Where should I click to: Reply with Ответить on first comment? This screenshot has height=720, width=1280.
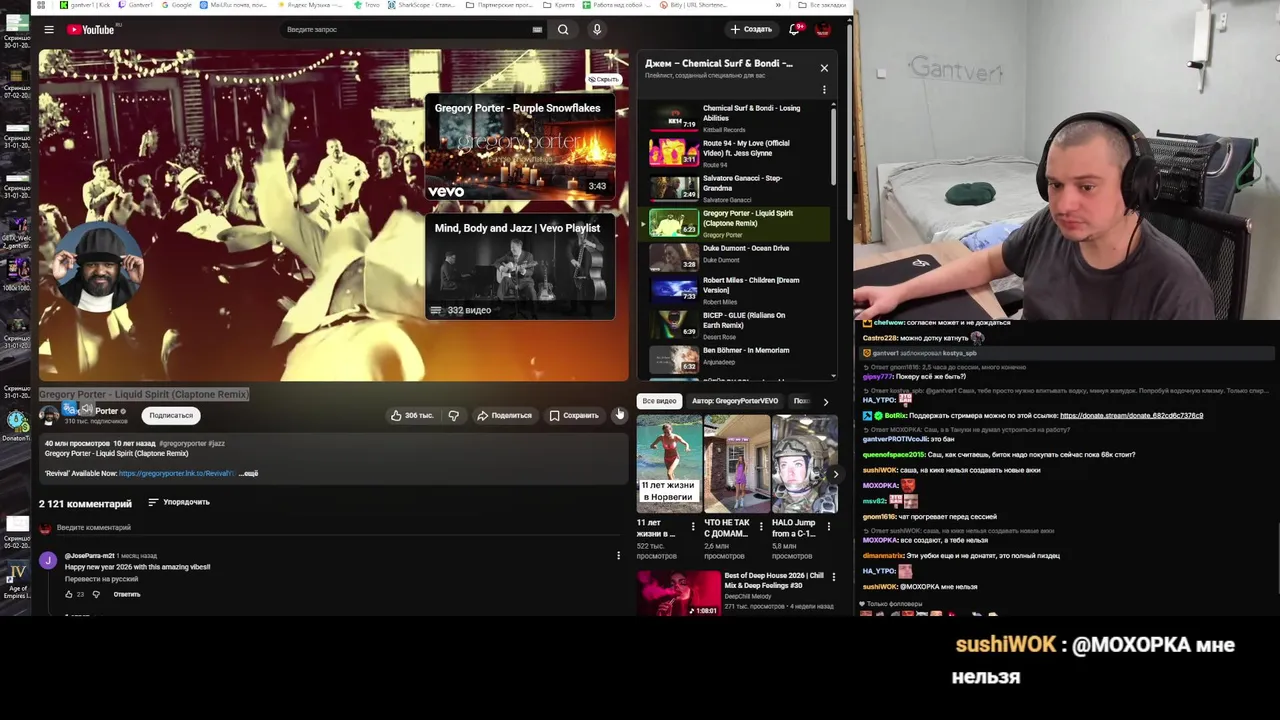(127, 594)
